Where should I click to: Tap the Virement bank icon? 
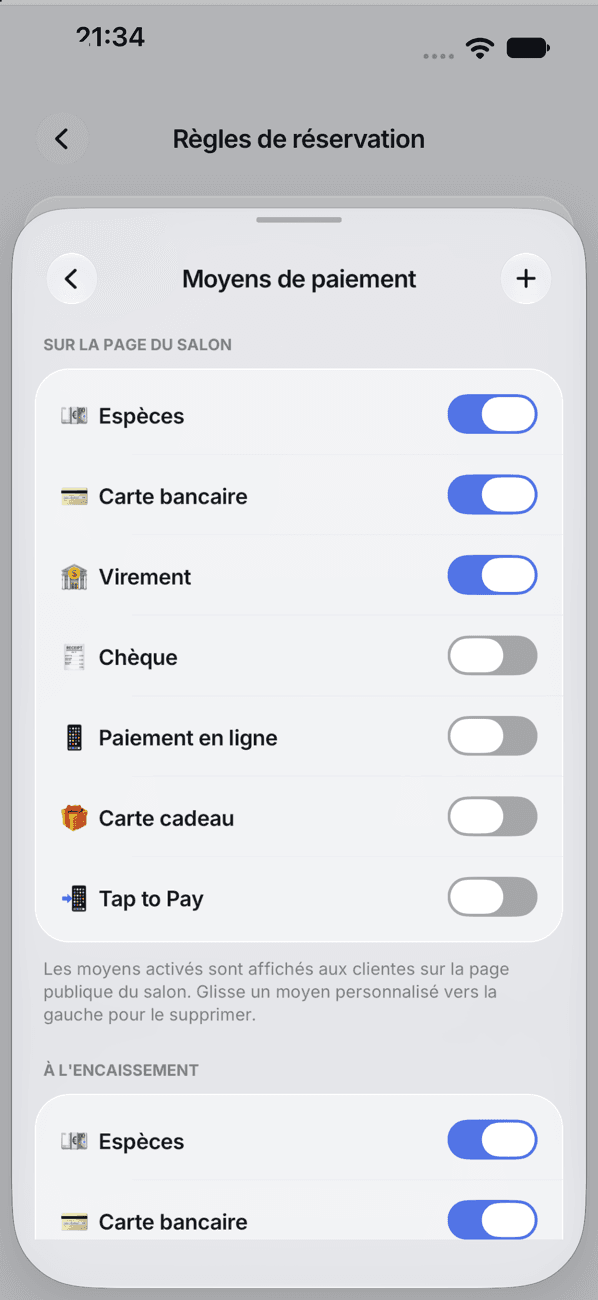point(74,577)
